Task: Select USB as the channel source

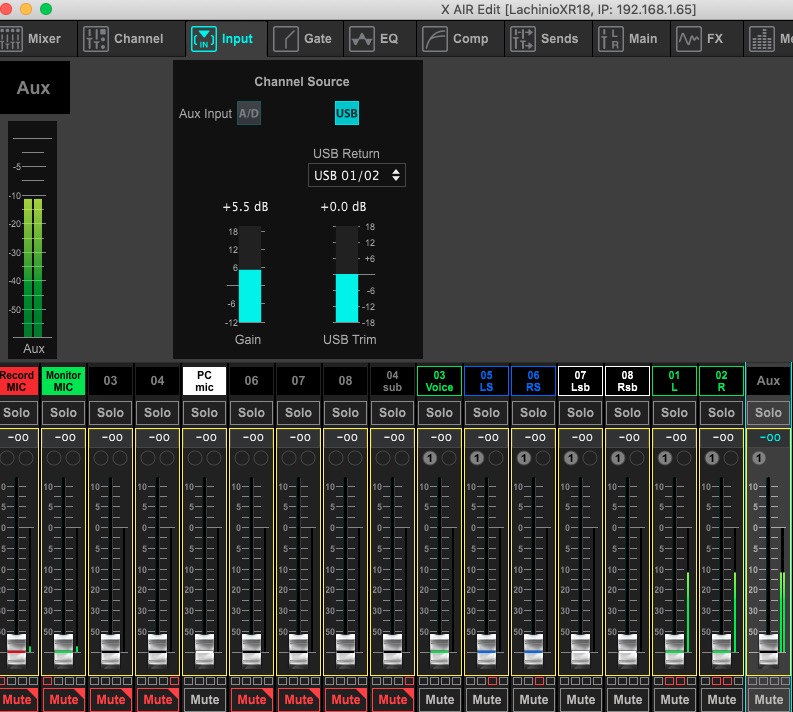Action: pos(346,114)
